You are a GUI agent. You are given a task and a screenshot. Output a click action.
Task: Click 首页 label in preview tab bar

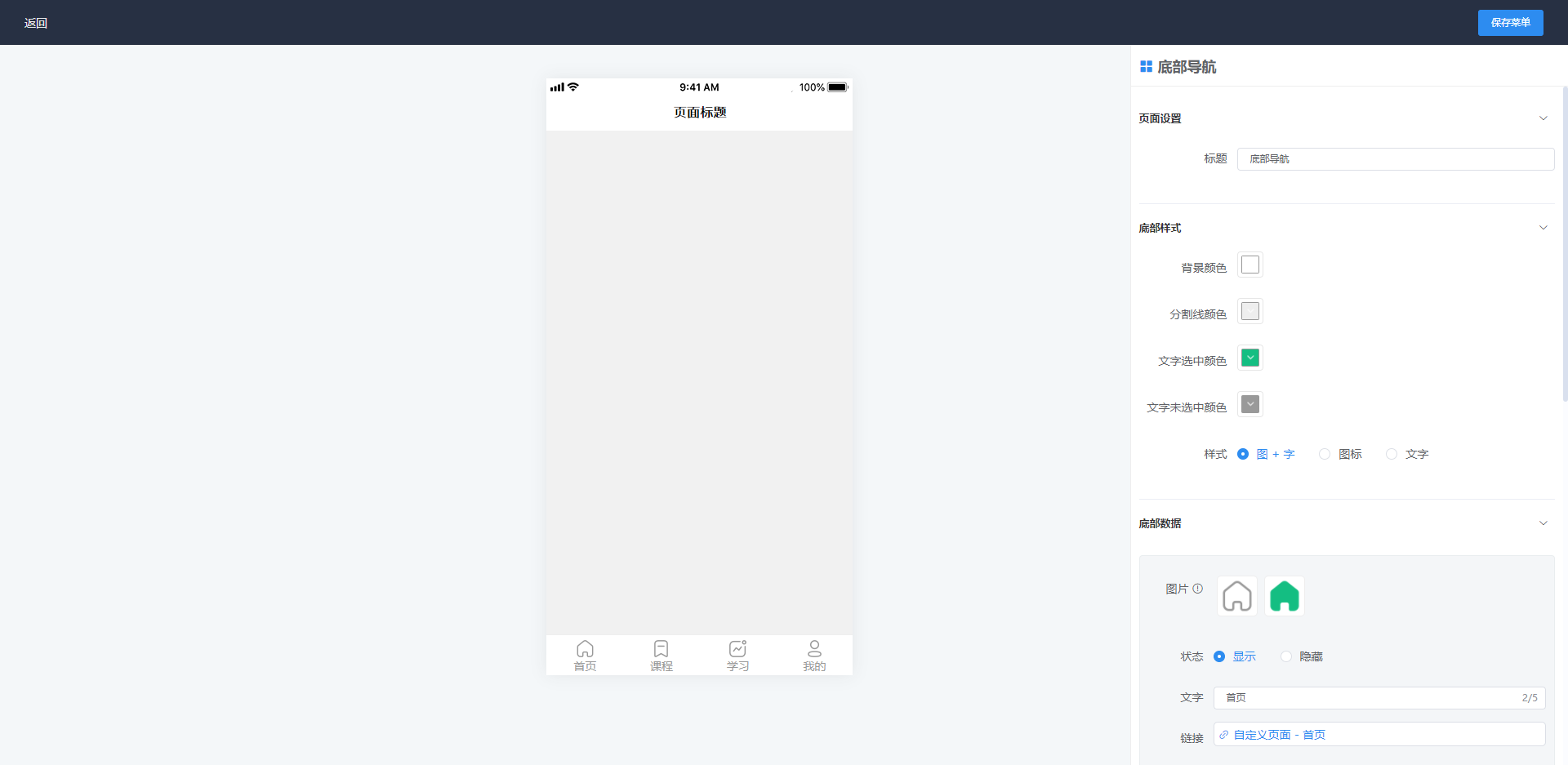click(585, 666)
